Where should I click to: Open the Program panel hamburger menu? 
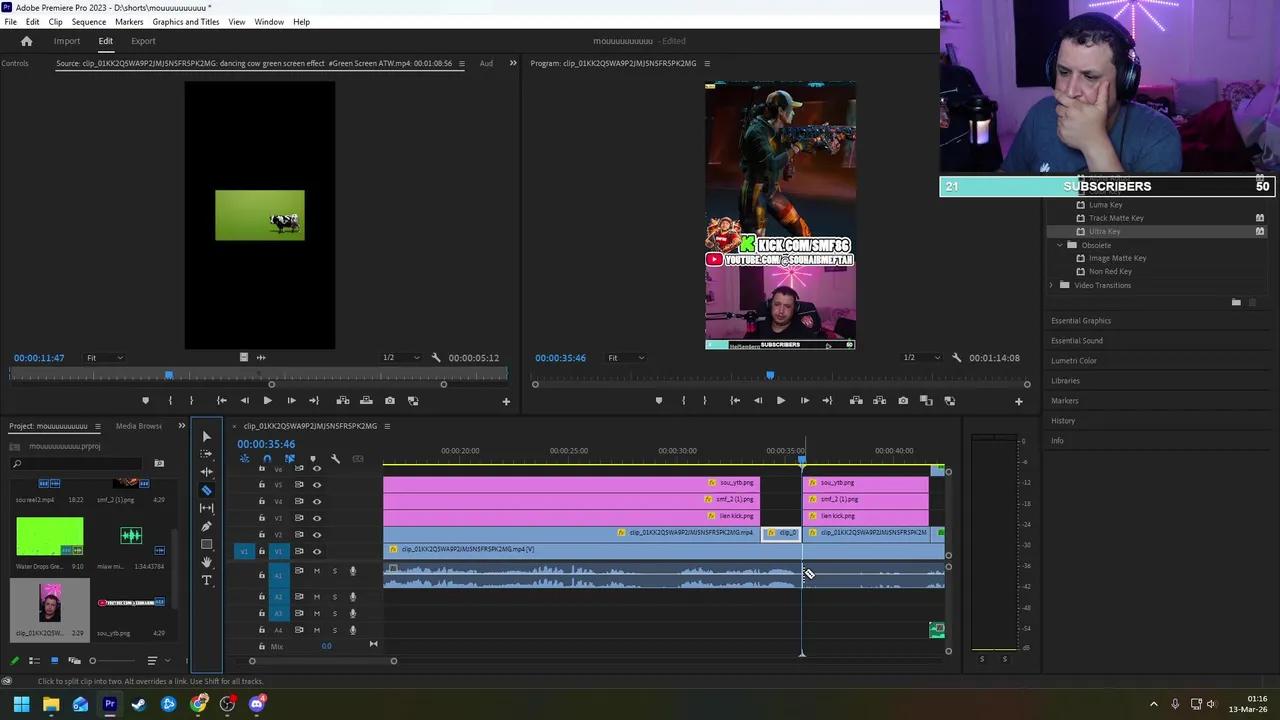[707, 63]
